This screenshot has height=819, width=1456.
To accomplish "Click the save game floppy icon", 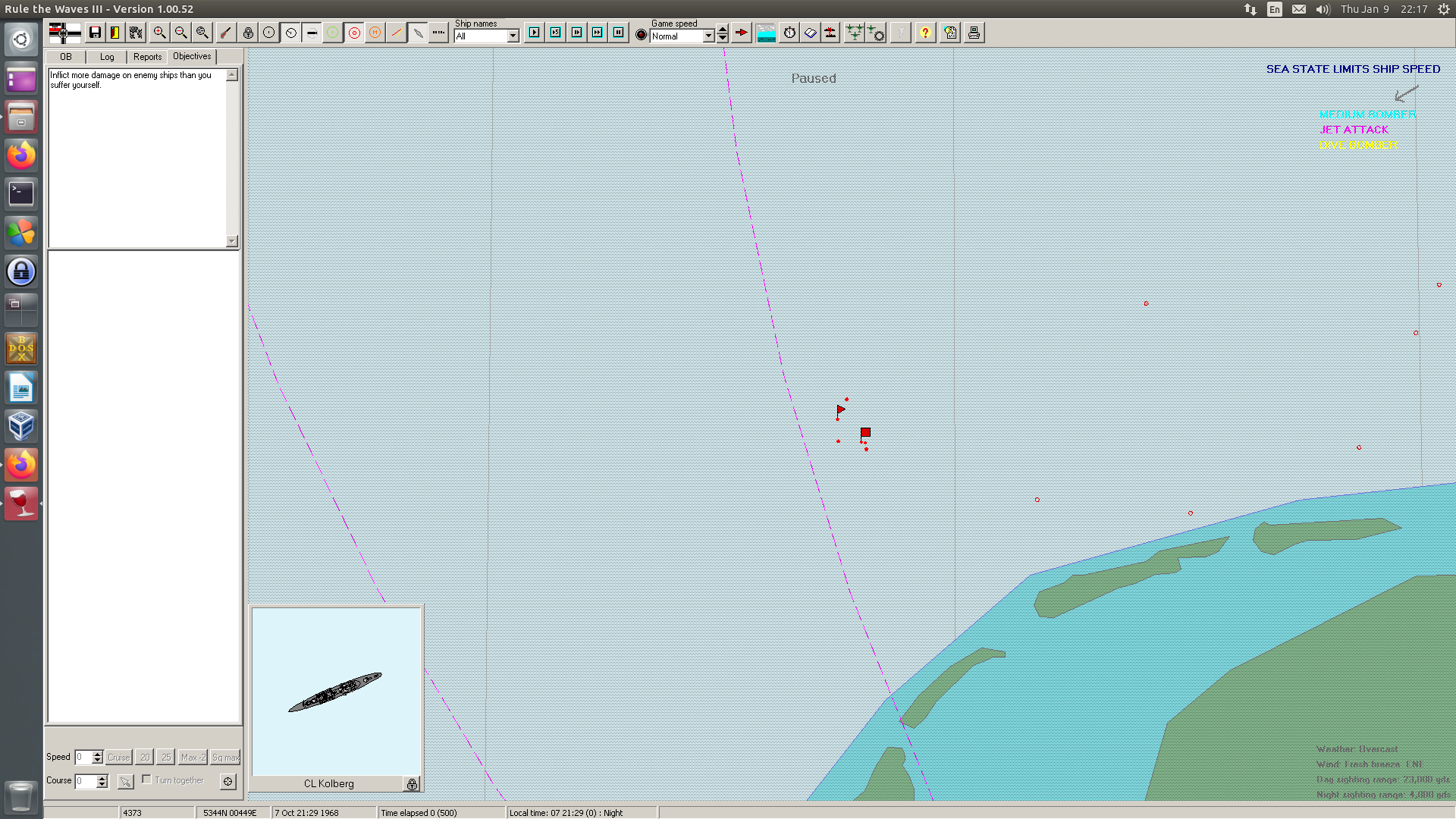I will tap(95, 33).
